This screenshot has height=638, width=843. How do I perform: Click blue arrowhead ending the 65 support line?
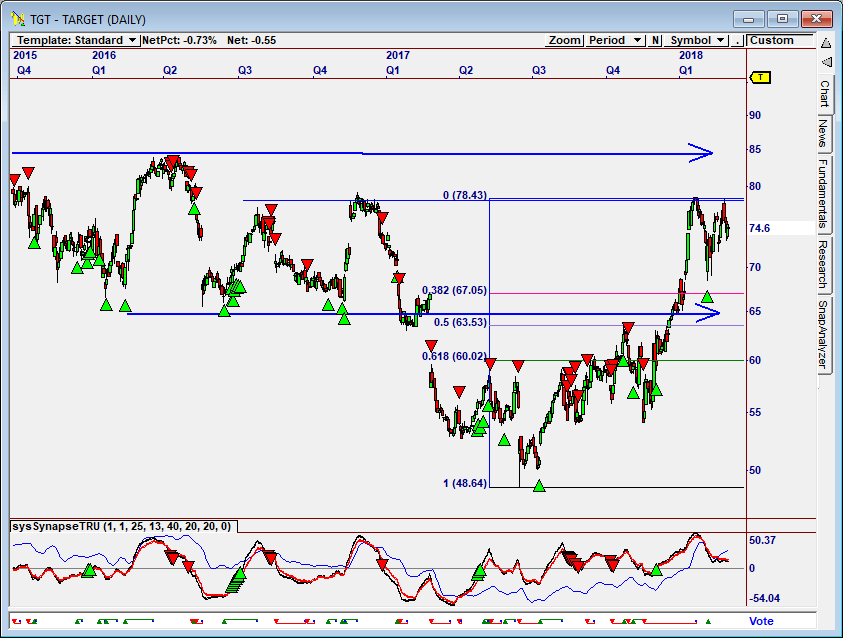708,313
